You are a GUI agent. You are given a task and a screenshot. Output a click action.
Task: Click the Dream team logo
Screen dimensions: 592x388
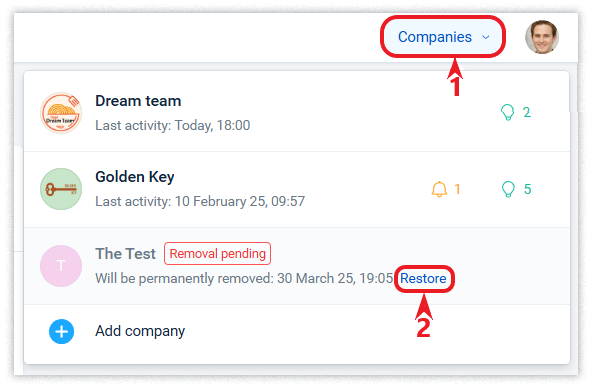(x=61, y=113)
